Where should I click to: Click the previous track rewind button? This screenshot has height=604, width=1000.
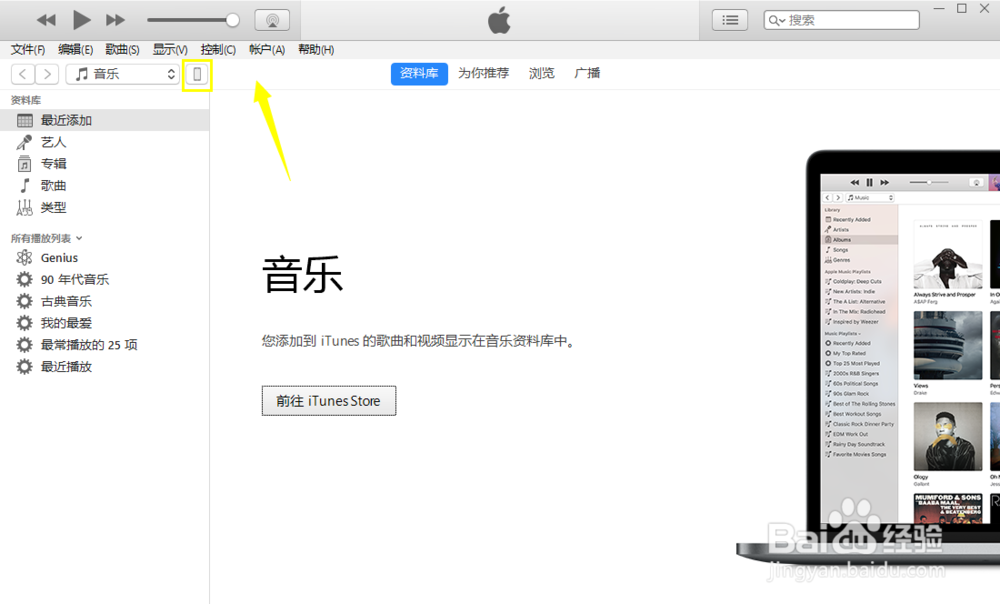point(46,20)
